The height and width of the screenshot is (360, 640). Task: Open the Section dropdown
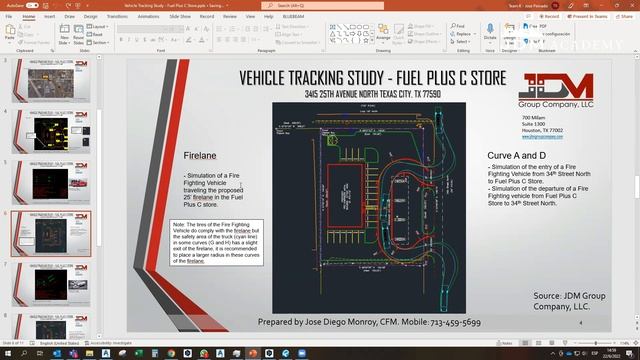pos(98,42)
